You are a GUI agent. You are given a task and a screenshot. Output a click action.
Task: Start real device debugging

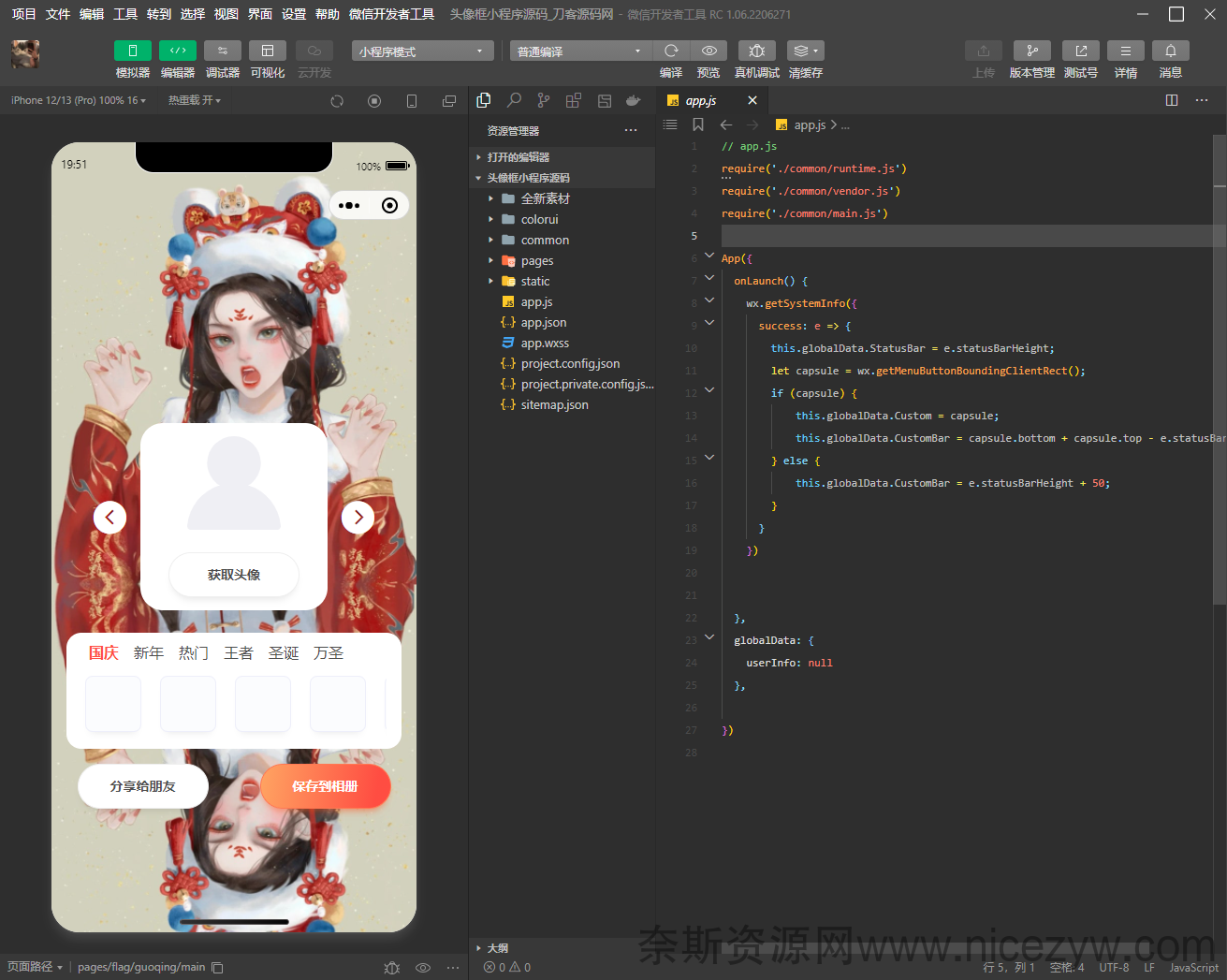pos(757,51)
